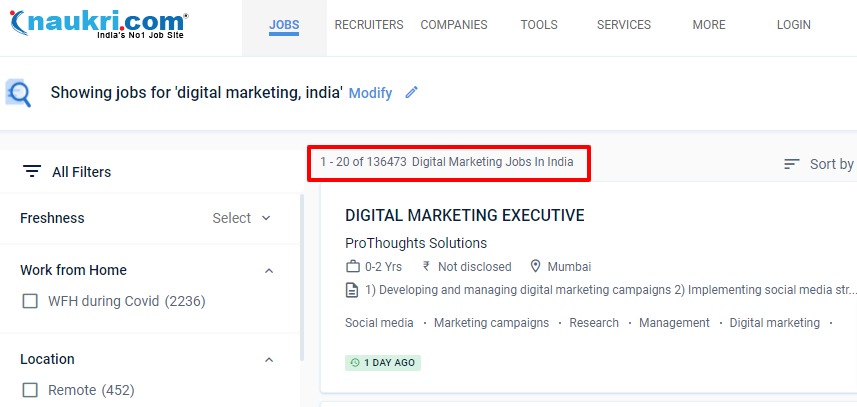Screen dimensions: 857x407
Task: Open the Freshness Select dropdown
Action: pos(242,218)
